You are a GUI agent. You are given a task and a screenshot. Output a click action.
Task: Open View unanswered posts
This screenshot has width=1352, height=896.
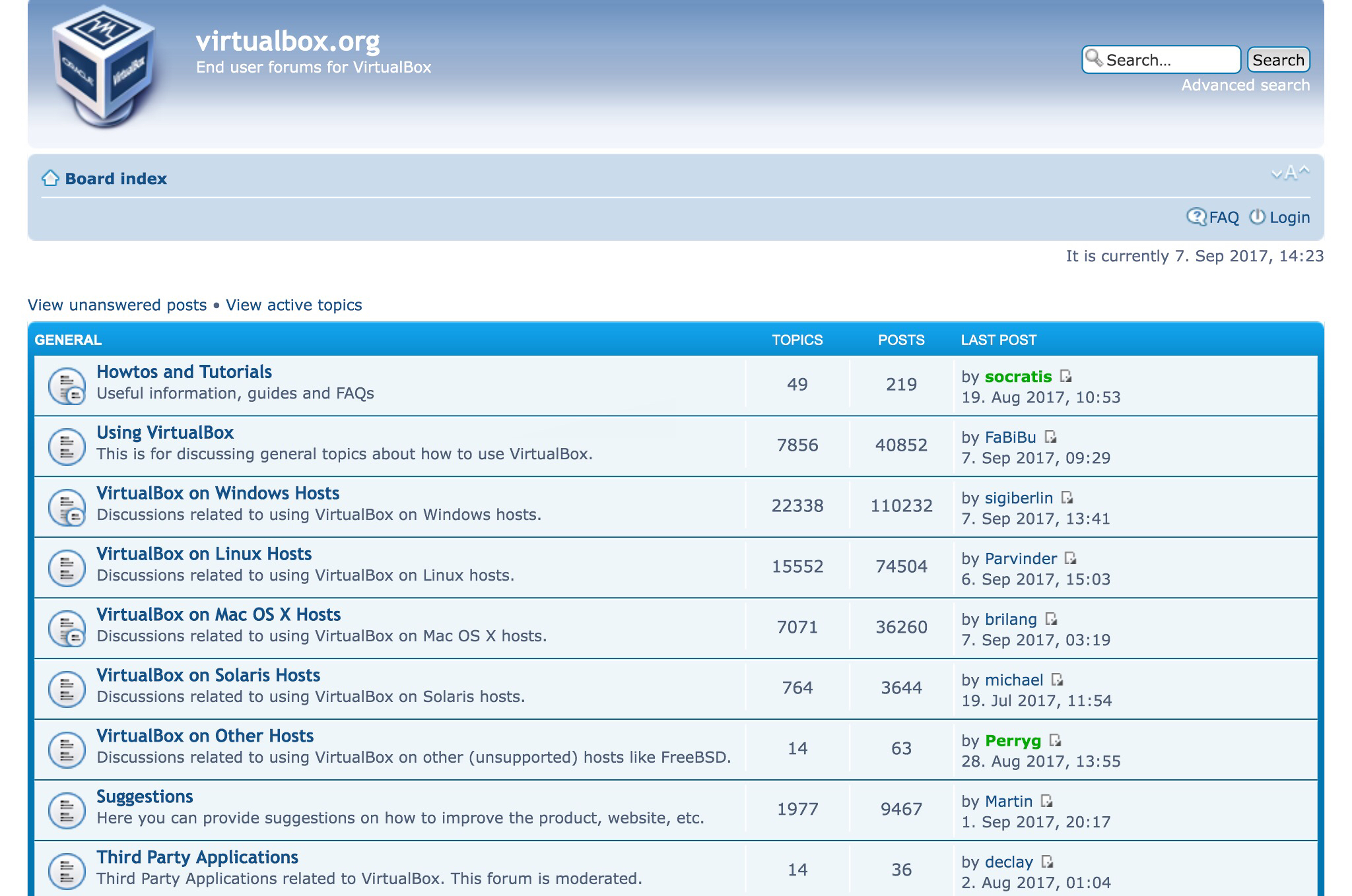tap(117, 305)
